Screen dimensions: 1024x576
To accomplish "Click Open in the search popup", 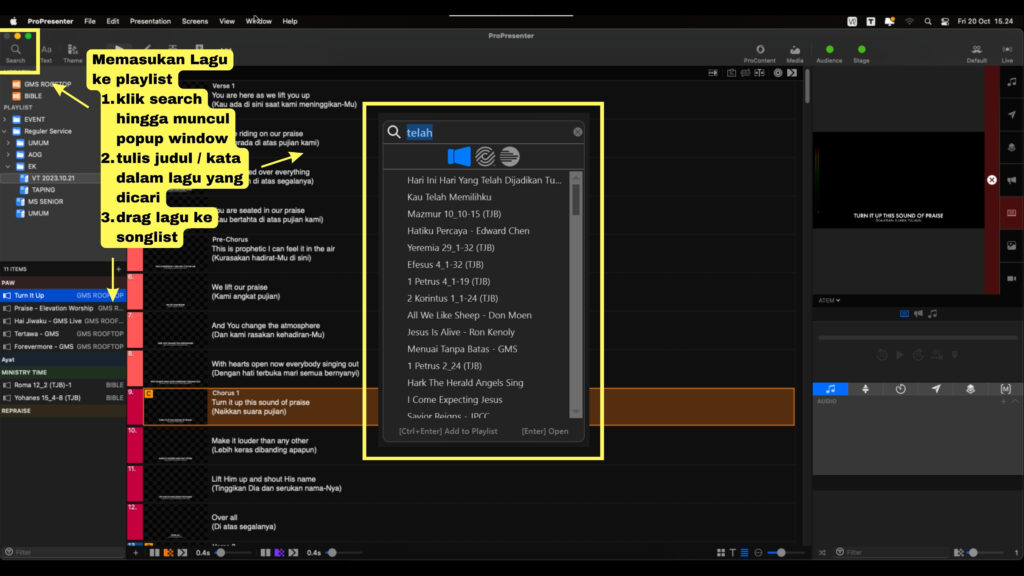I will (x=545, y=431).
